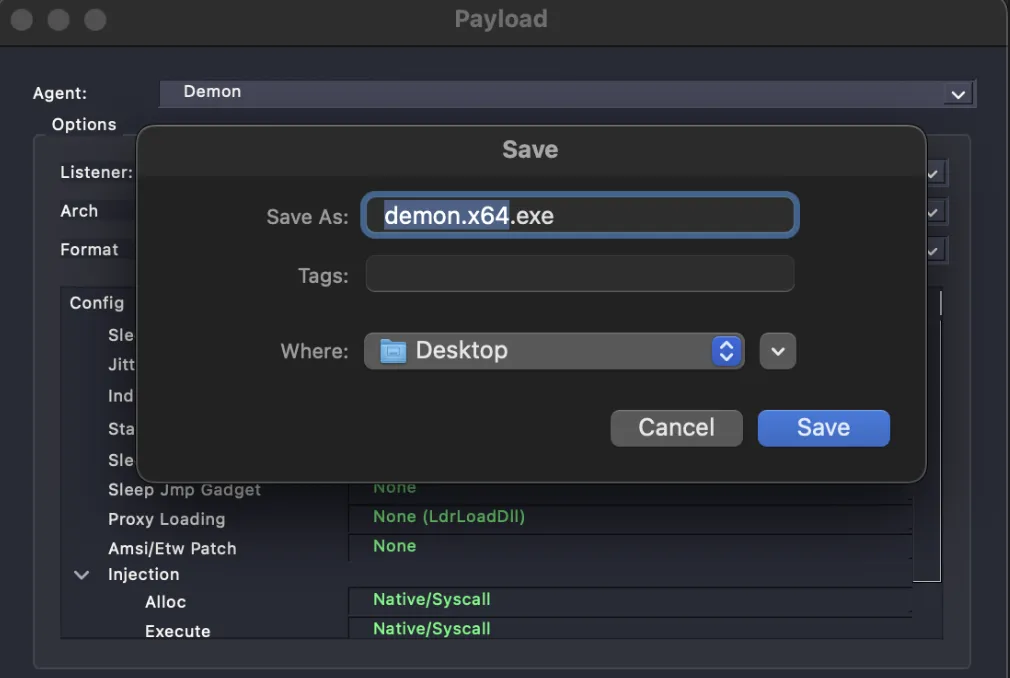Select the Execute Native/Syscall value
Viewport: 1010px width, 678px height.
pyautogui.click(x=431, y=629)
